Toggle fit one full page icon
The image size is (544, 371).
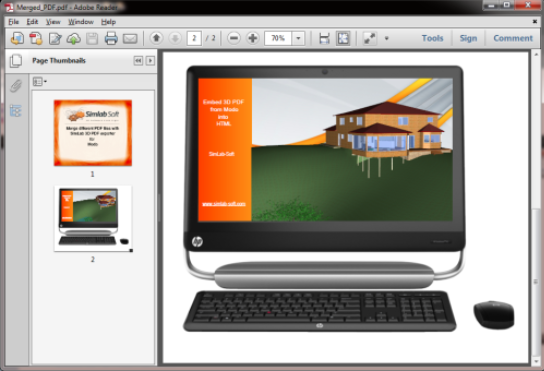343,38
